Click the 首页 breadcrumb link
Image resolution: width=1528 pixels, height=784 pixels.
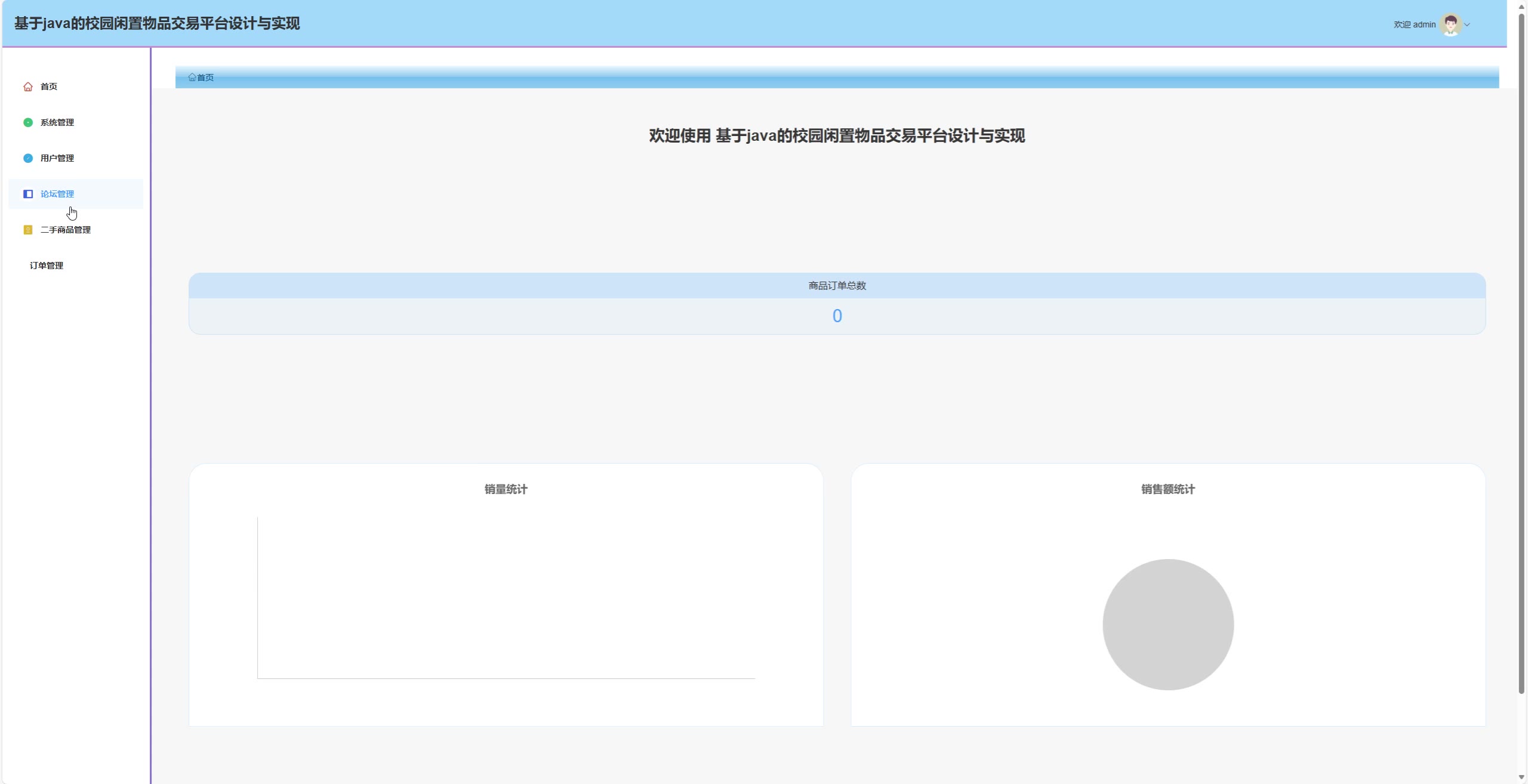point(205,78)
